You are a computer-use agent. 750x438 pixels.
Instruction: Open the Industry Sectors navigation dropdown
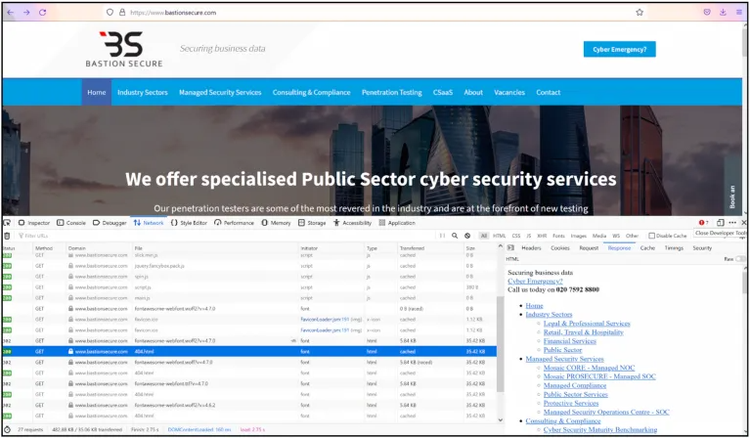tap(142, 92)
